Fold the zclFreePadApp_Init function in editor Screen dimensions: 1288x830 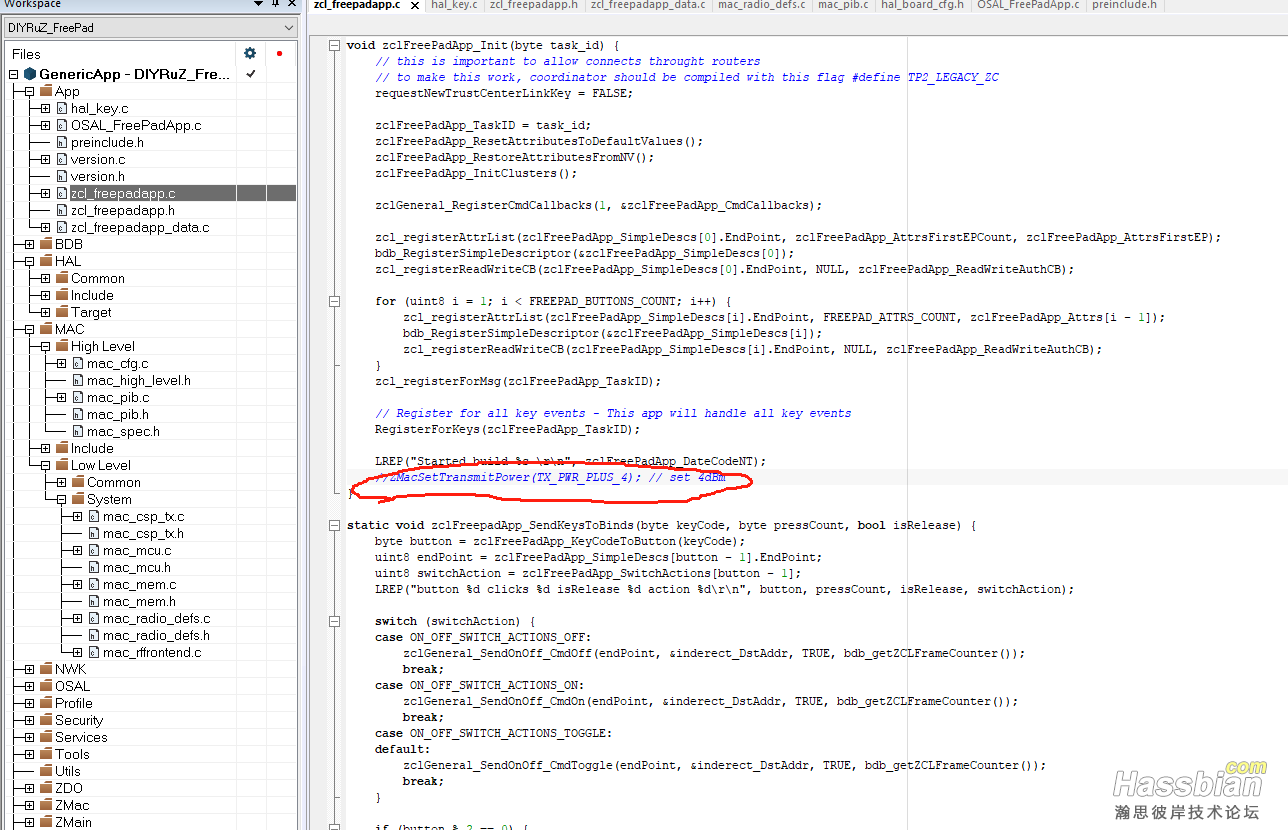[x=333, y=45]
